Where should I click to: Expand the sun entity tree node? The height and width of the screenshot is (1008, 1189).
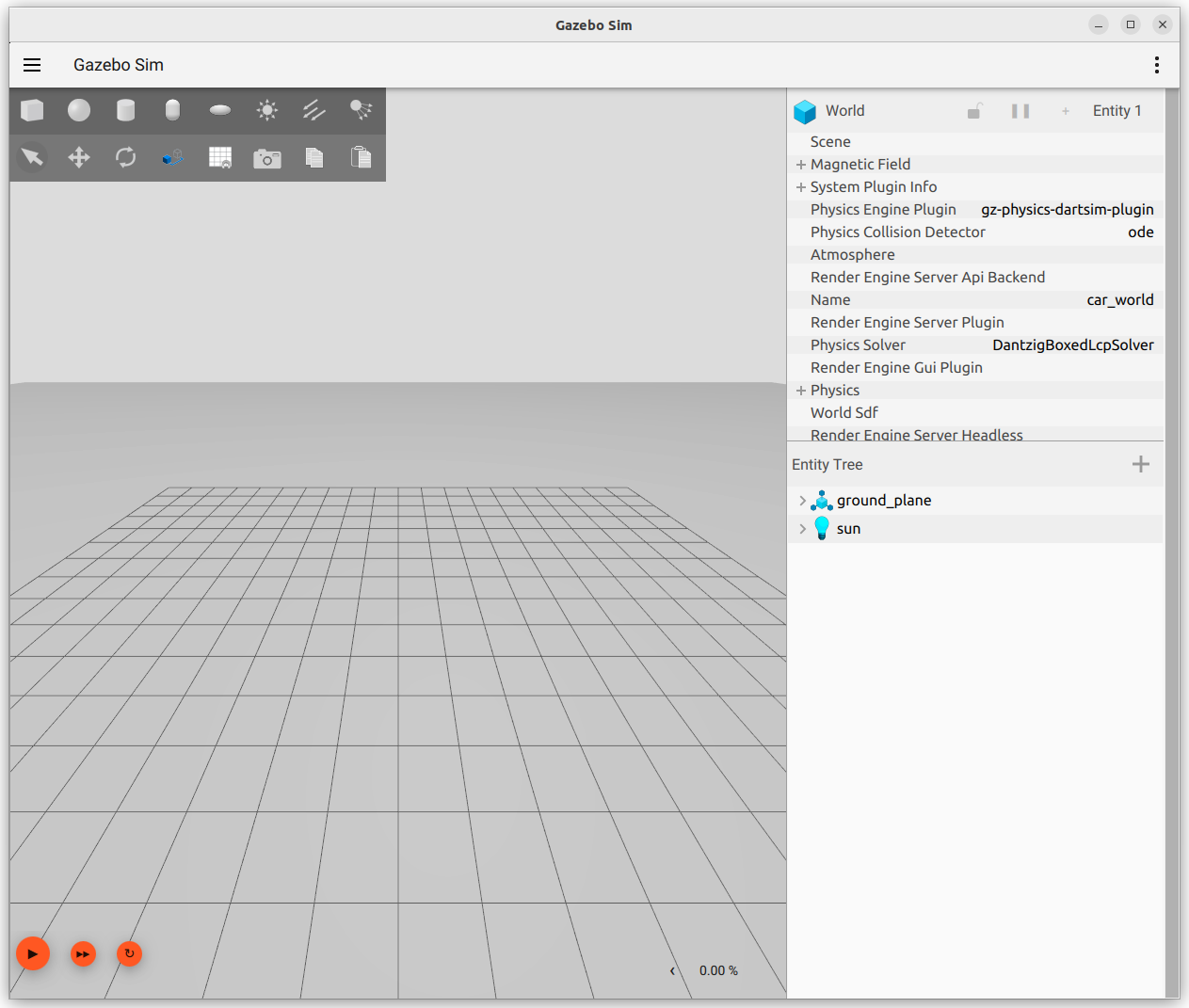tap(802, 529)
